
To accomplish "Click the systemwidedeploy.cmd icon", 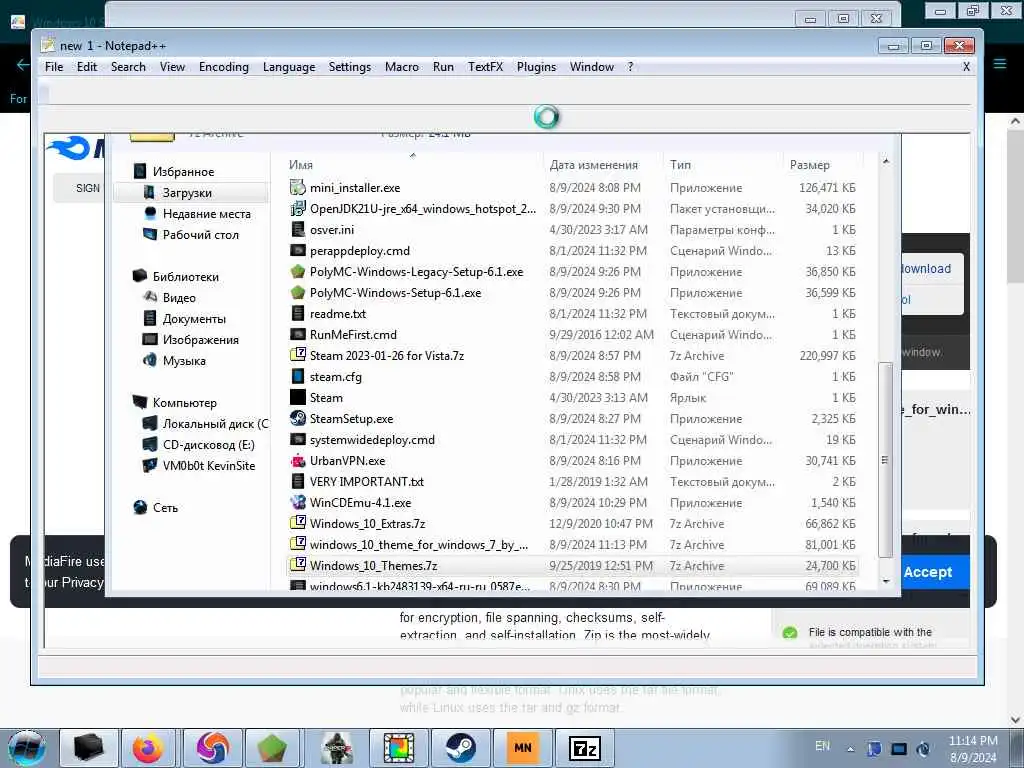I will 298,440.
